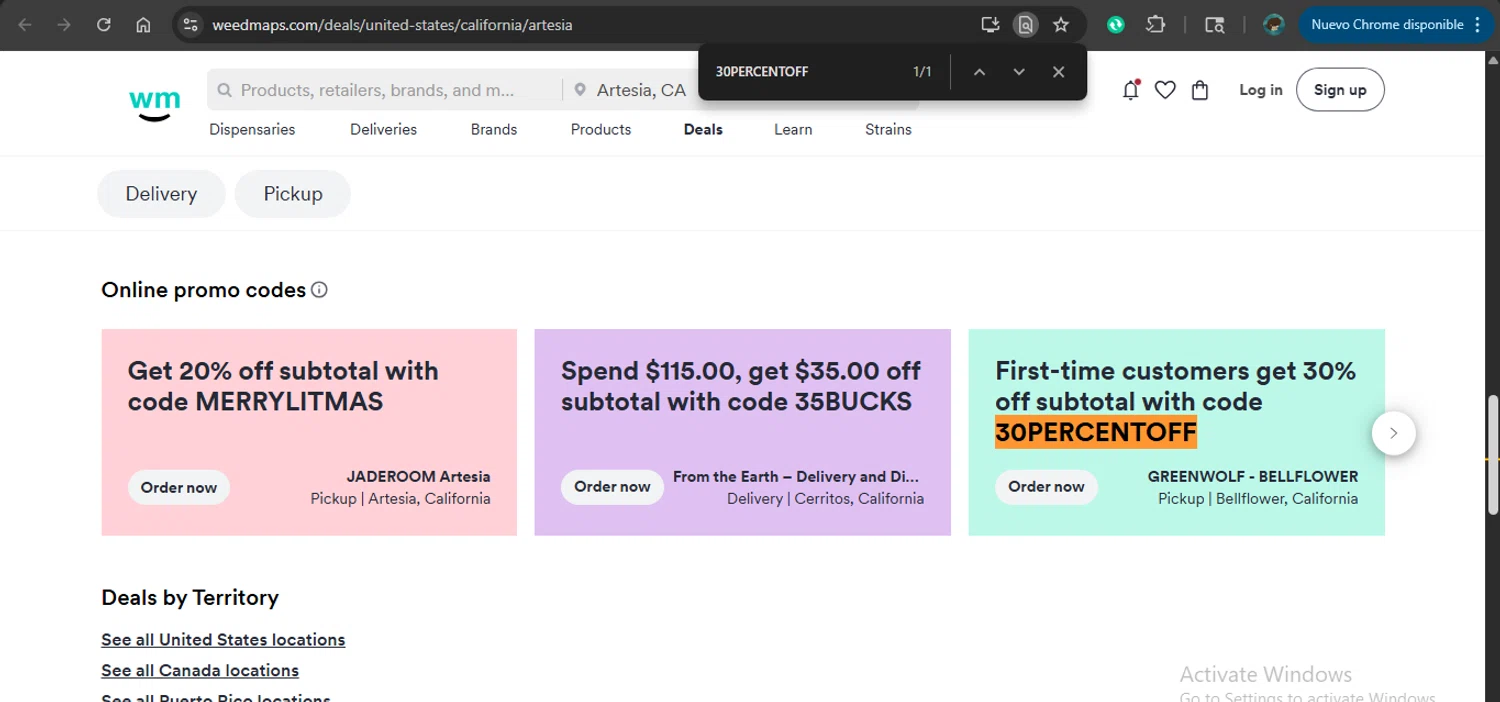Jump to previous find result
This screenshot has height=702, width=1500.
click(979, 72)
